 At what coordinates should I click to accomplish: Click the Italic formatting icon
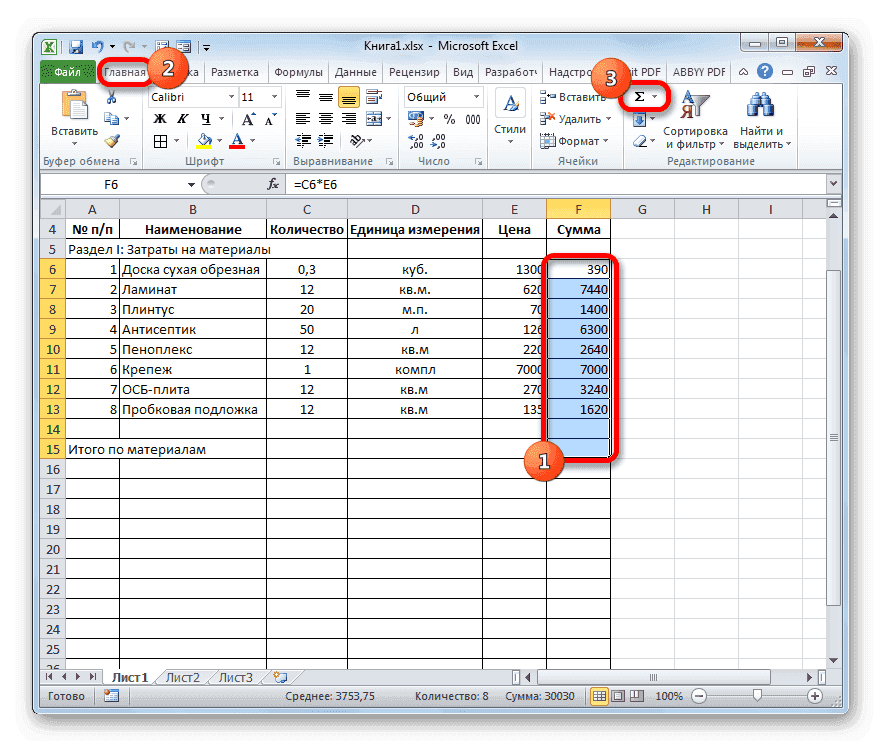pos(183,120)
